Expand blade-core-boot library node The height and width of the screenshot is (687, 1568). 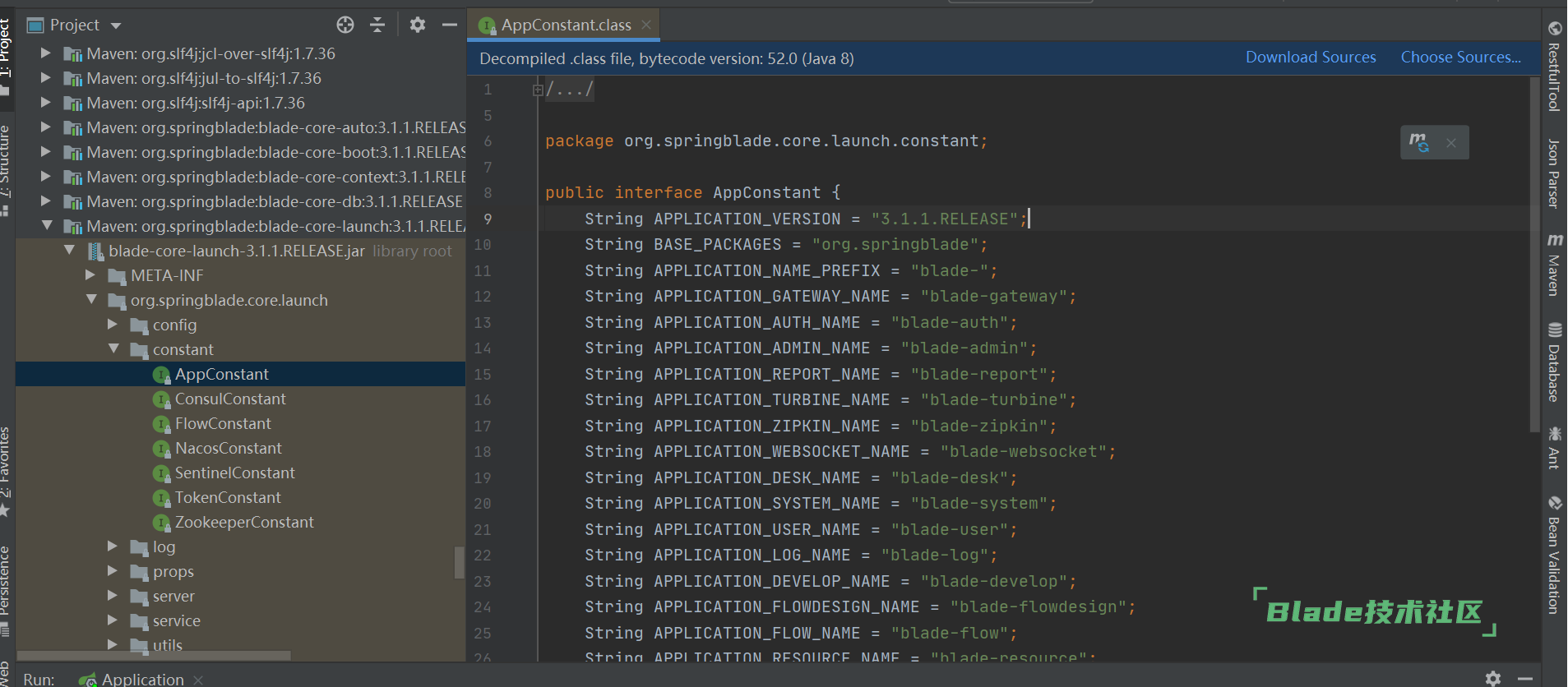coord(46,152)
